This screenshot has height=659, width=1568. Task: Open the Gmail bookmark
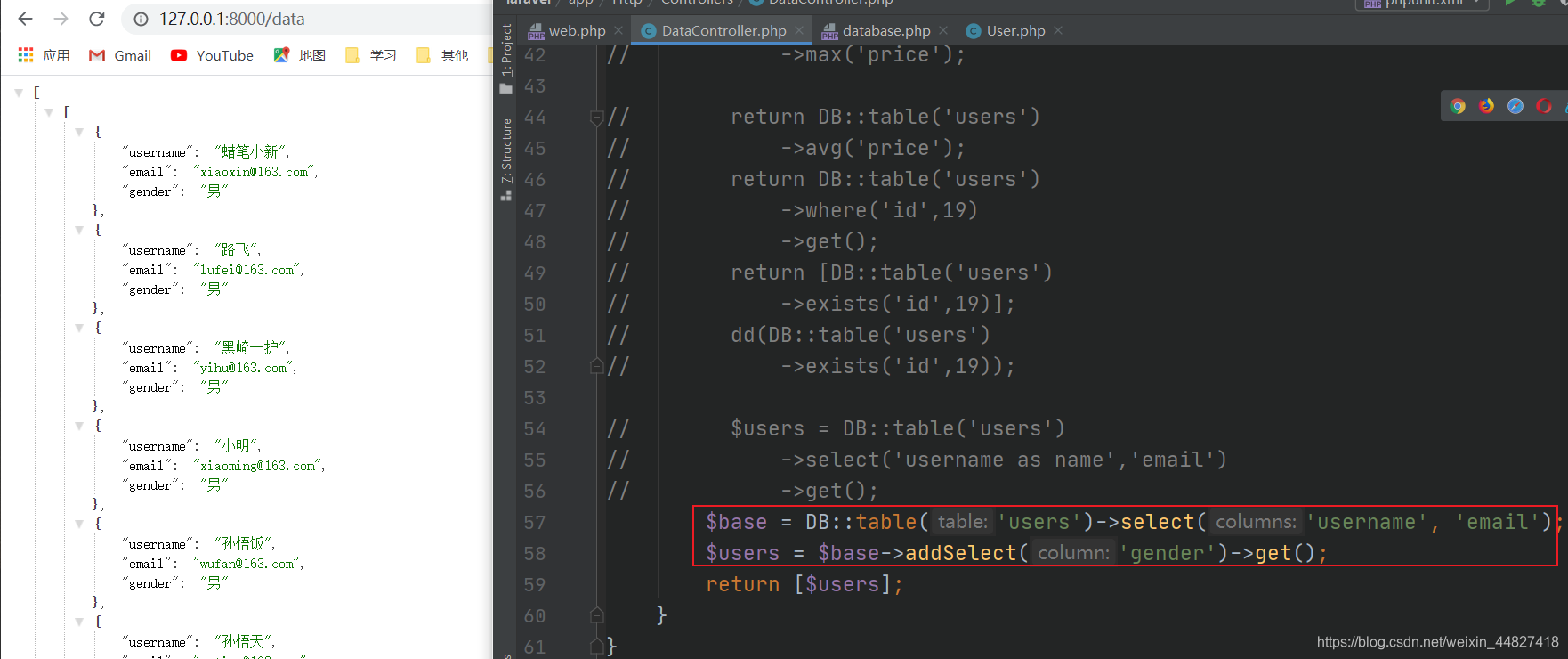120,55
